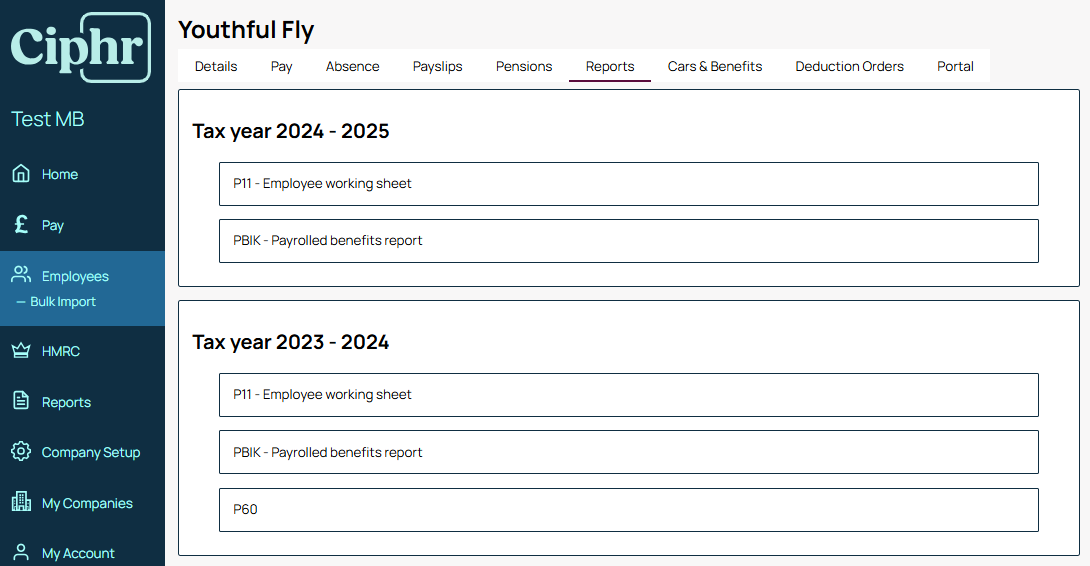Open the P60 report for 2023 - 2024
Viewport: 1090px width, 566px height.
628,510
